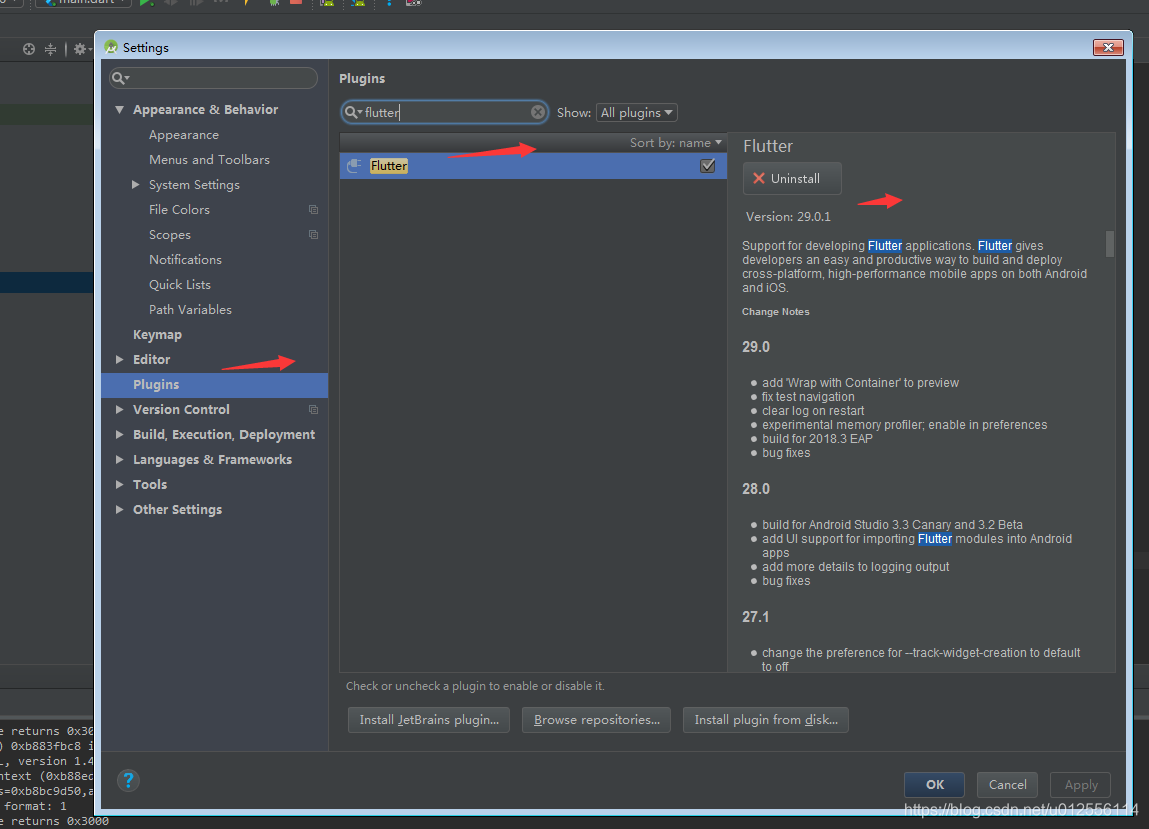The width and height of the screenshot is (1149, 829).
Task: Click the Version: 29.0.1 text
Action: (788, 217)
